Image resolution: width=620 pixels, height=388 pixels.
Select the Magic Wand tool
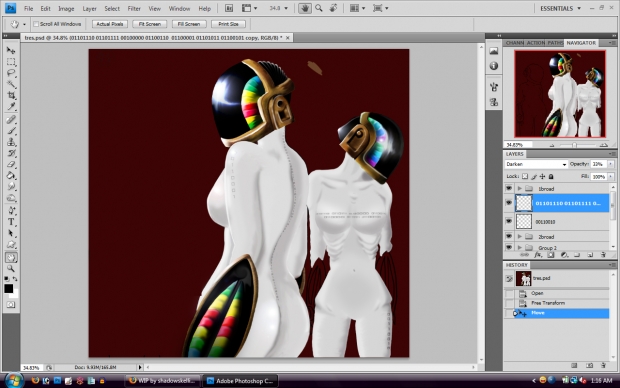click(x=11, y=84)
